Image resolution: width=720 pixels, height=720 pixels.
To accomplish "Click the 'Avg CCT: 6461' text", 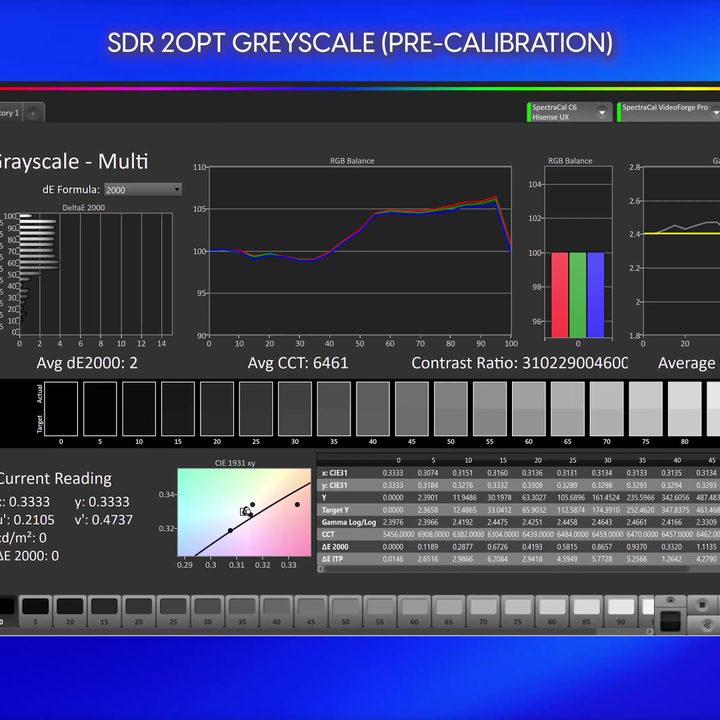I will [x=298, y=363].
